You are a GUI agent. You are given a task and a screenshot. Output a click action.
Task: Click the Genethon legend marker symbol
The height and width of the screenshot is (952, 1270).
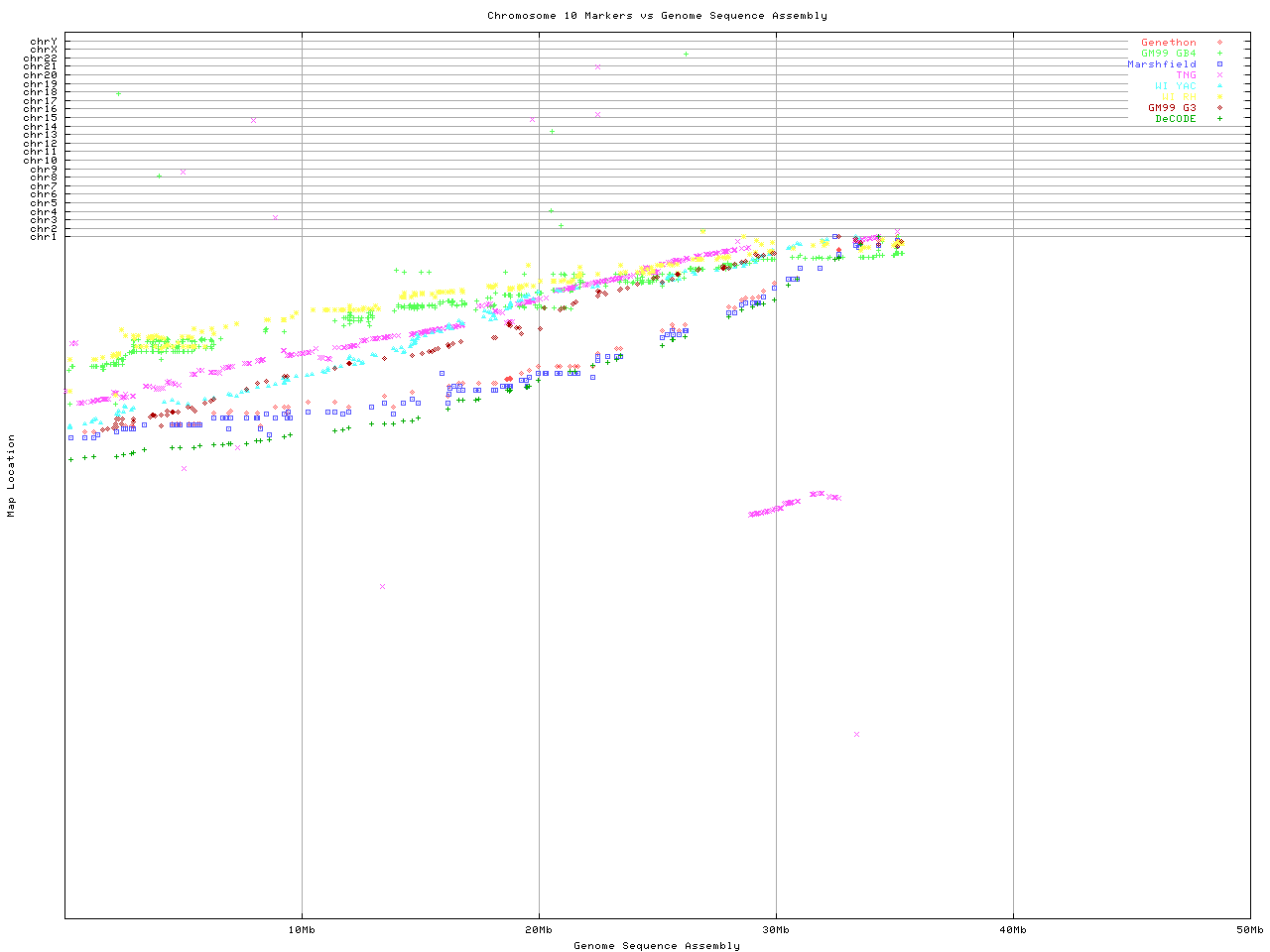point(1219,43)
